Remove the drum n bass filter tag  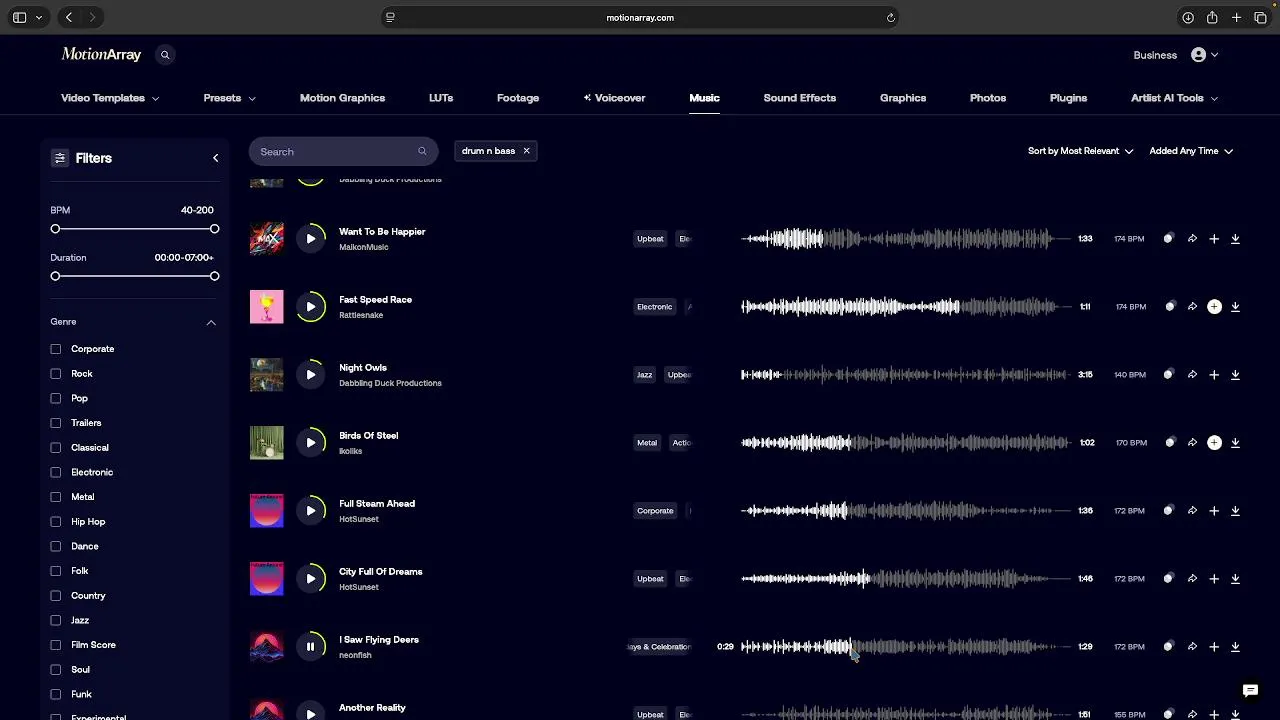pos(526,151)
